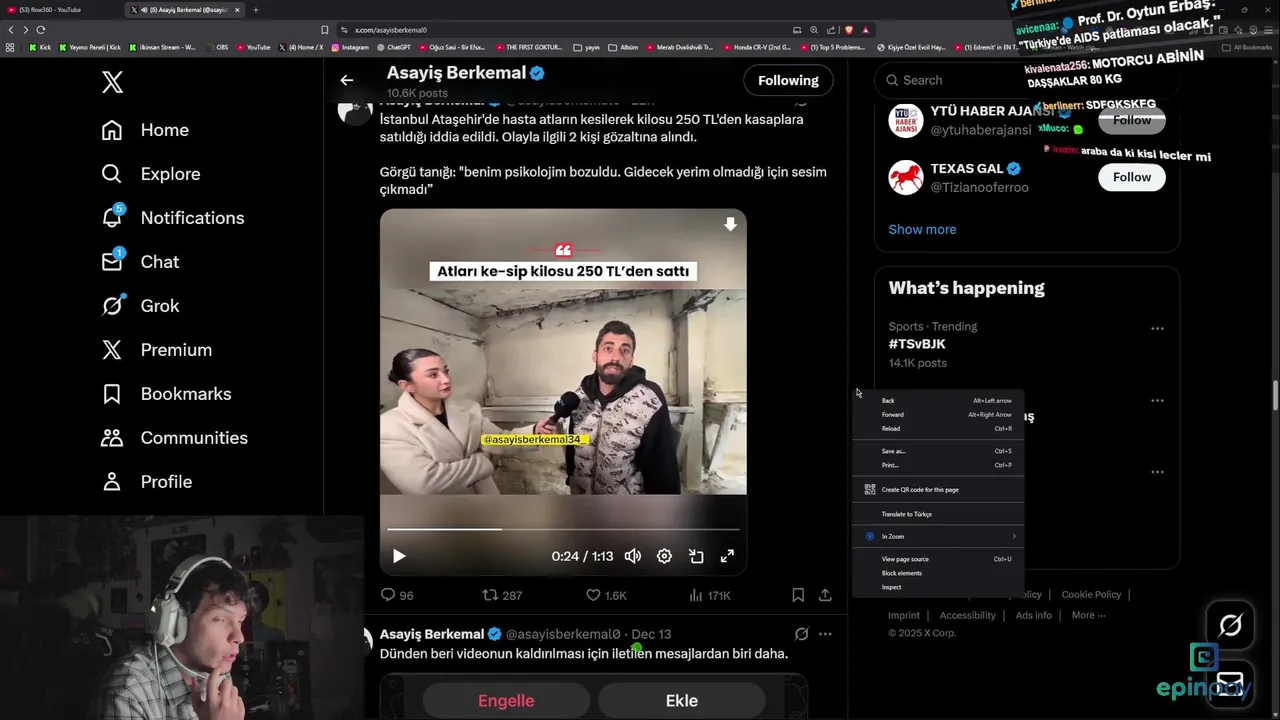Open Bookmarks in the sidebar
1280x720 pixels.
click(x=166, y=394)
